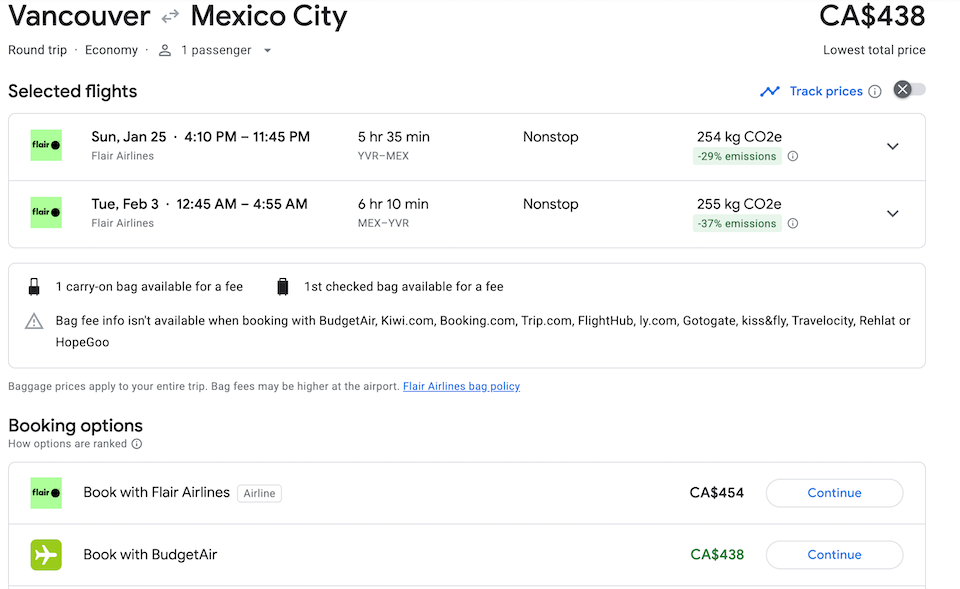Click the price trend graph icon
Screen dimensions: 960x589
769,91
